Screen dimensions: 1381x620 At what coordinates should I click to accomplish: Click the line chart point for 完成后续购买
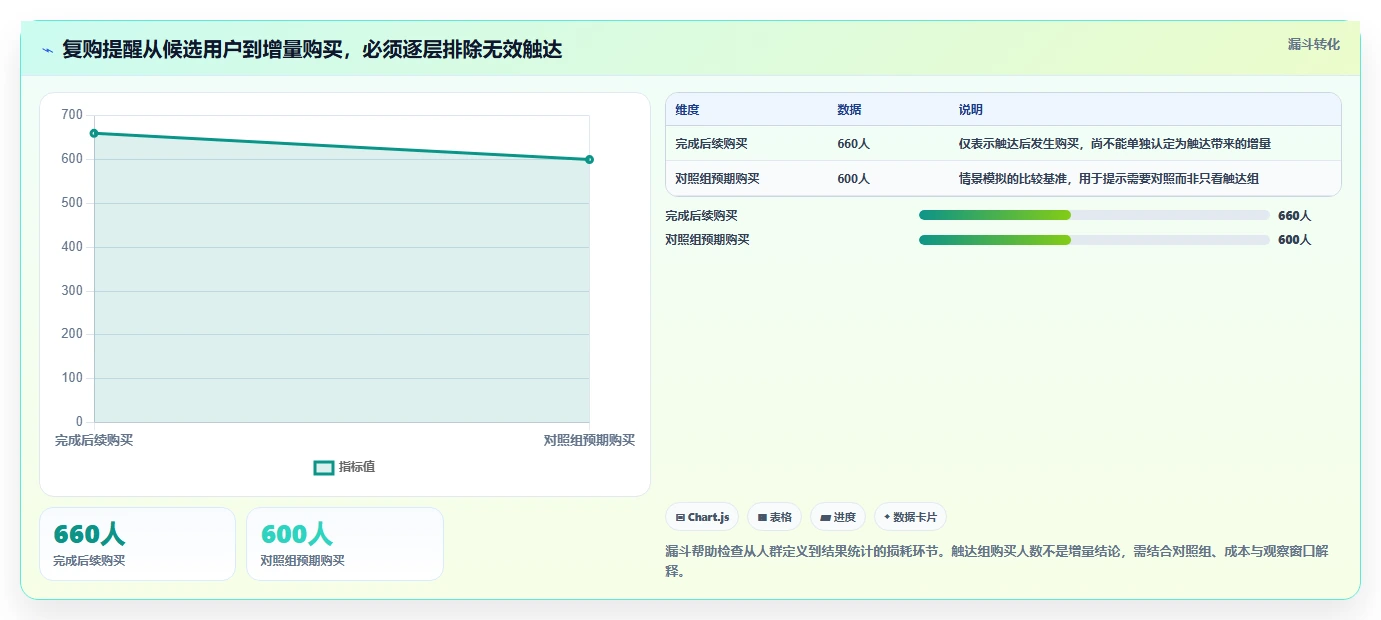coord(94,133)
